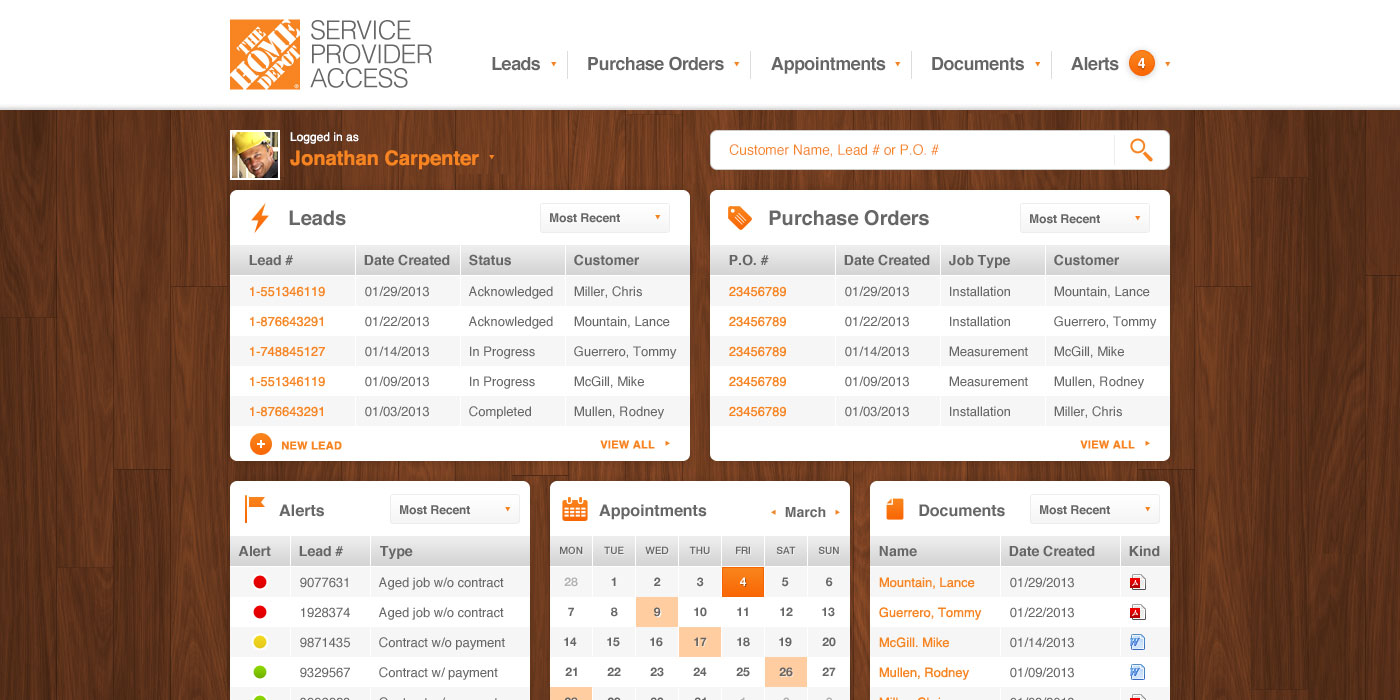Click the Documents panel file icon
Viewport: 1400px width, 700px height.
coord(894,510)
